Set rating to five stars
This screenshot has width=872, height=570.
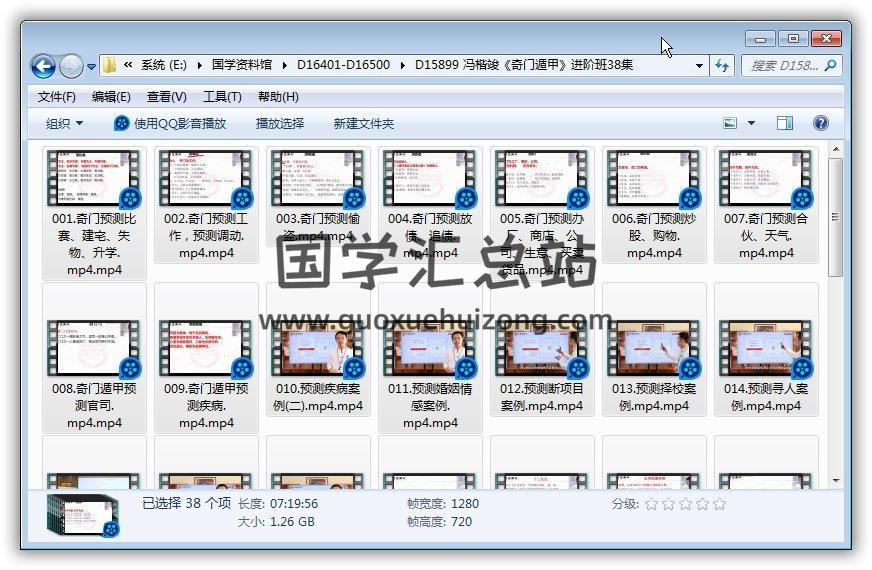click(x=719, y=504)
